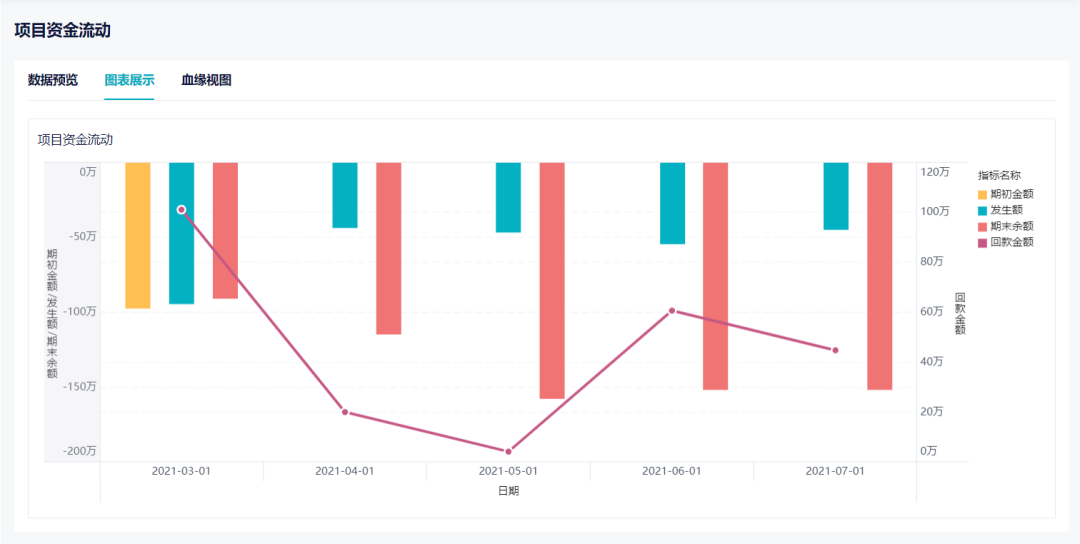Select the 回款金额 line point at 2021-06-01

(672, 311)
